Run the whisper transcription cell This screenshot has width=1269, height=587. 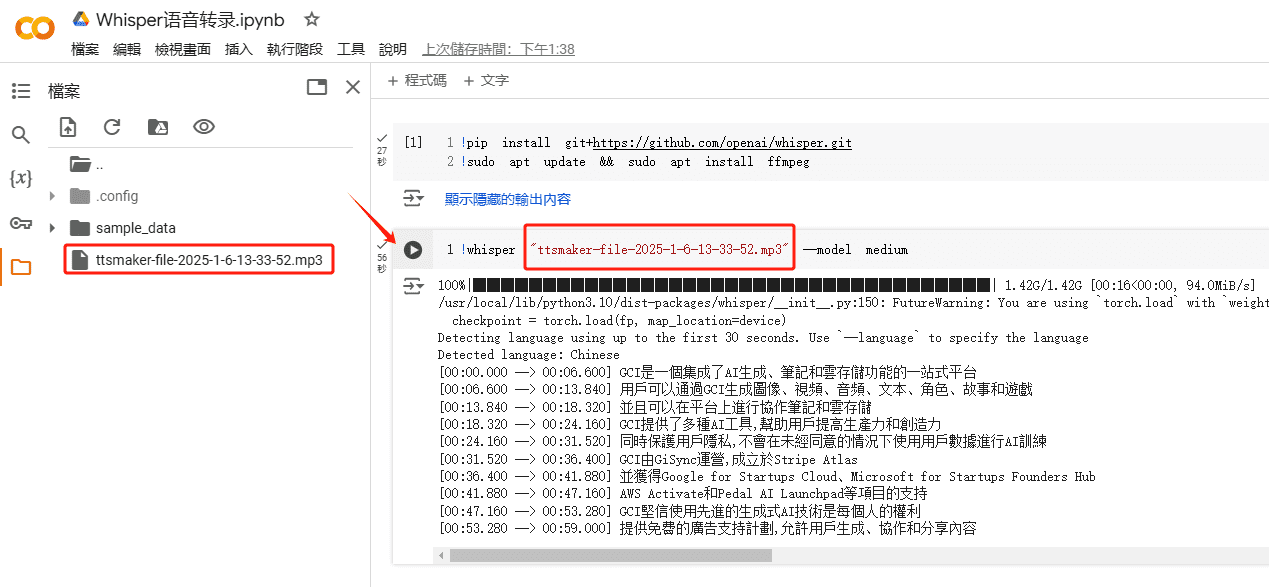412,250
